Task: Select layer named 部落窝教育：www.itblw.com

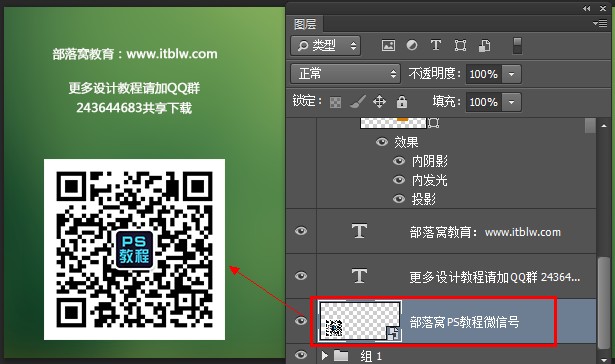Action: pos(485,232)
